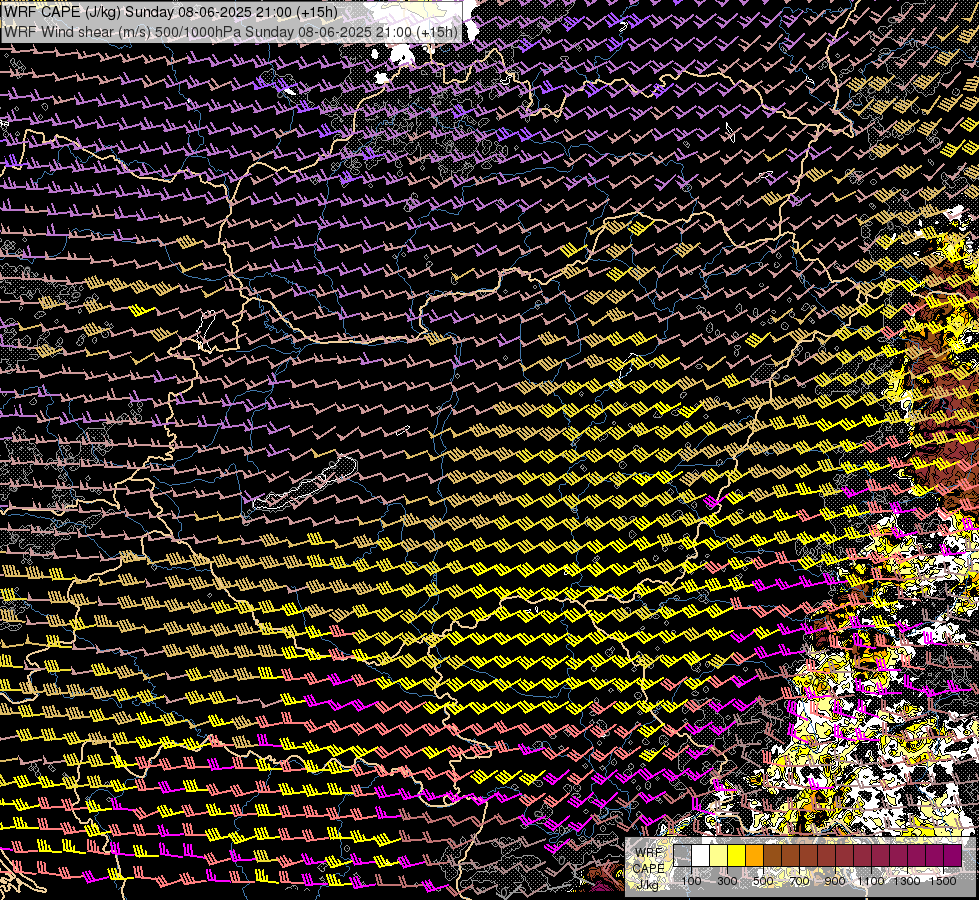This screenshot has height=900, width=979.
Task: Click the WRF CAPE title line
Action: (170, 12)
